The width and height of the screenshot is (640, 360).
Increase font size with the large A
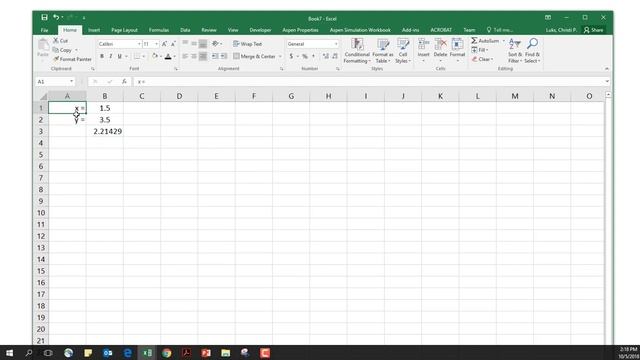click(164, 44)
